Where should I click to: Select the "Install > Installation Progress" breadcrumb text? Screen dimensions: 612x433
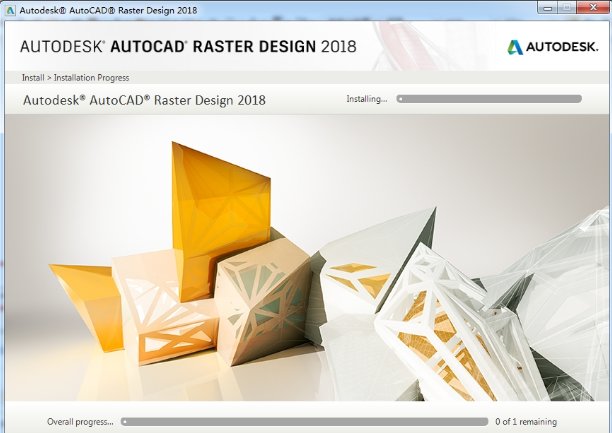click(75, 78)
